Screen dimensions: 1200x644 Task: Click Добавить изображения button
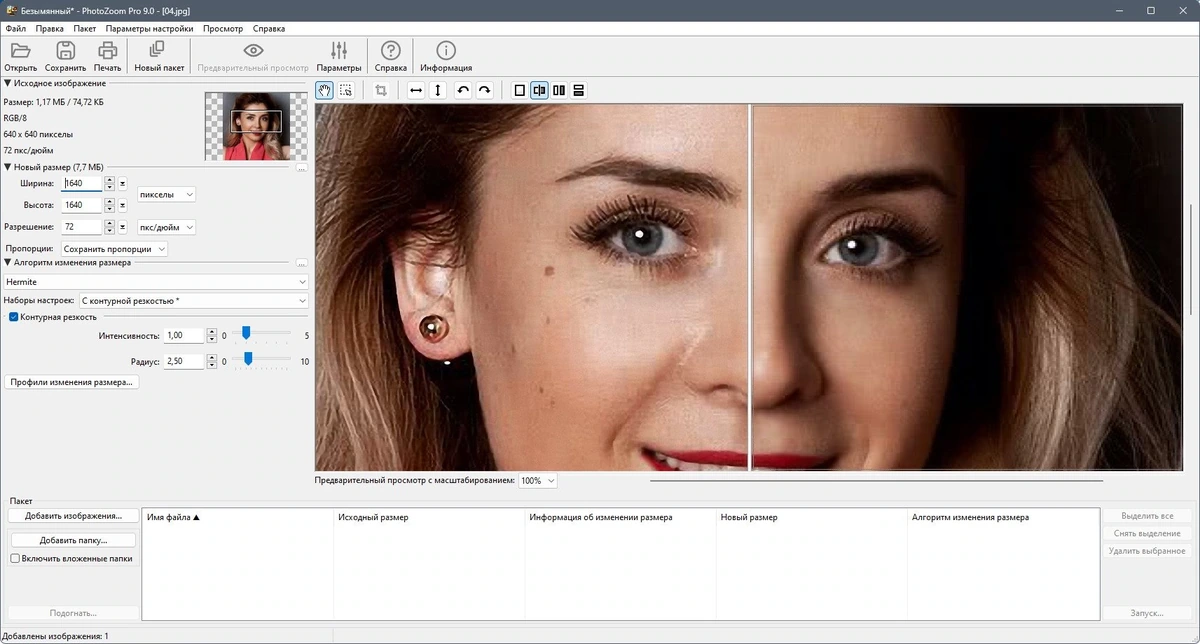click(x=73, y=516)
